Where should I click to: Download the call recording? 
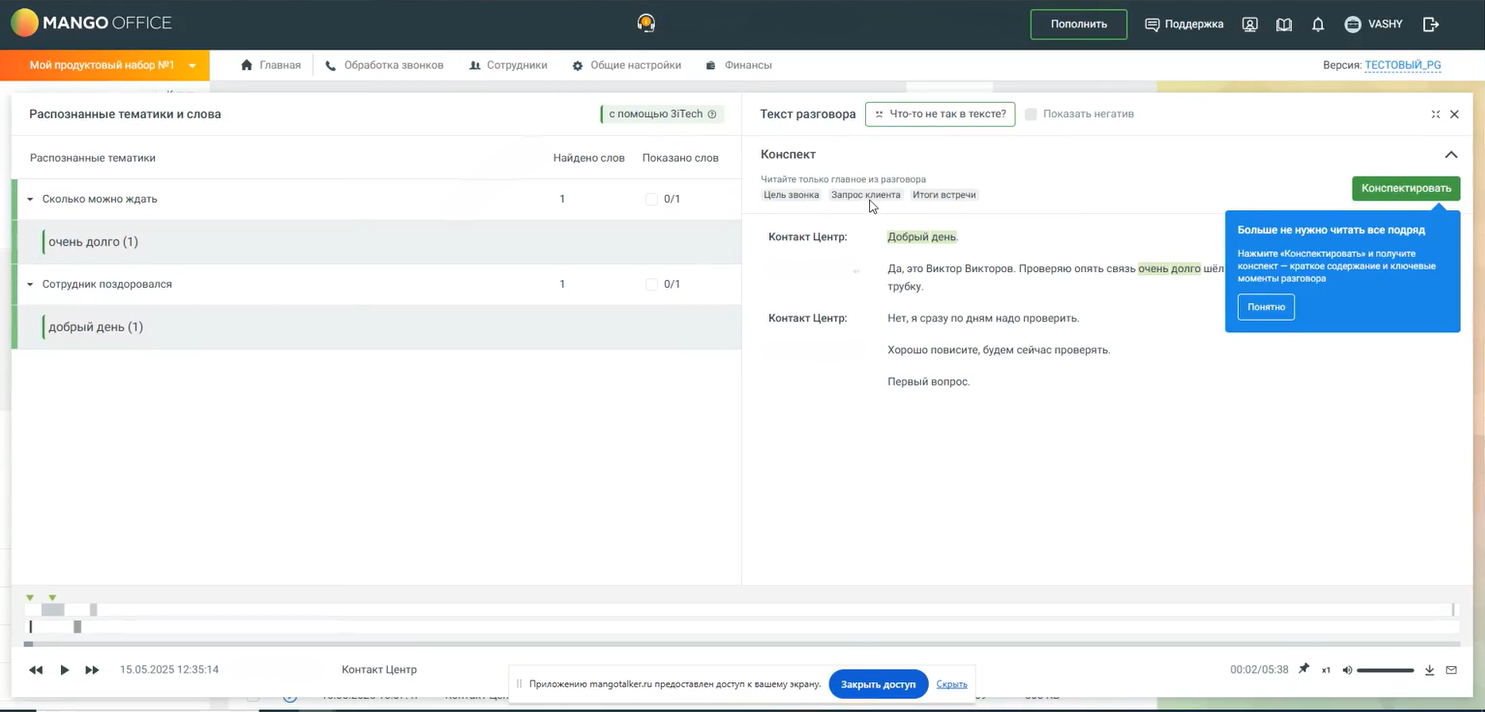1429,670
